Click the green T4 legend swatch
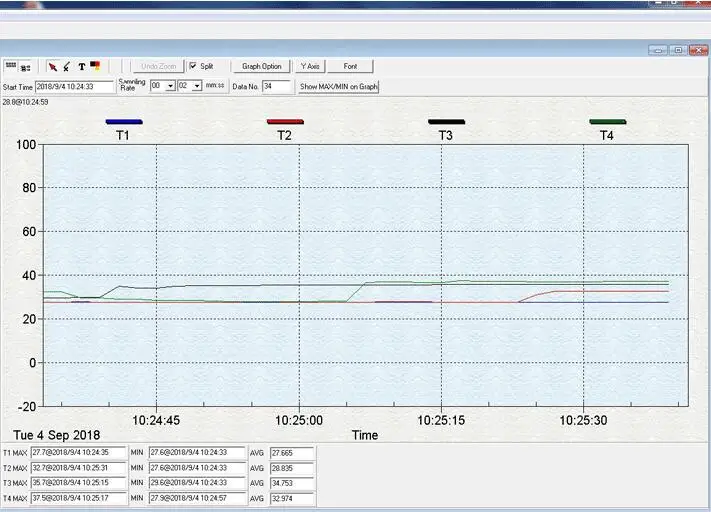The image size is (711, 512). tap(608, 122)
